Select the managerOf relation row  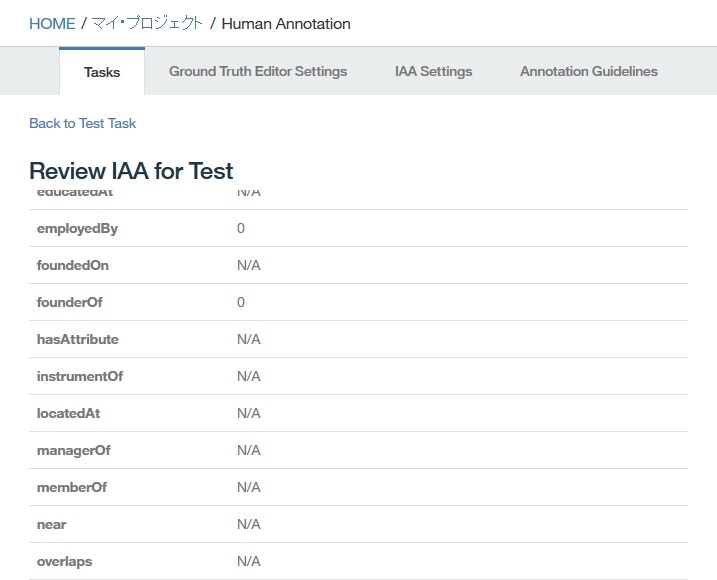[74, 450]
